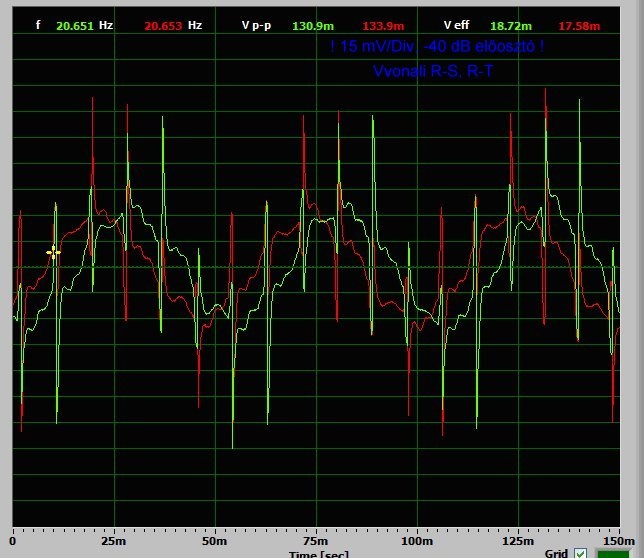644x558 pixels.
Task: Click the 125m time axis label
Action: click(x=518, y=541)
